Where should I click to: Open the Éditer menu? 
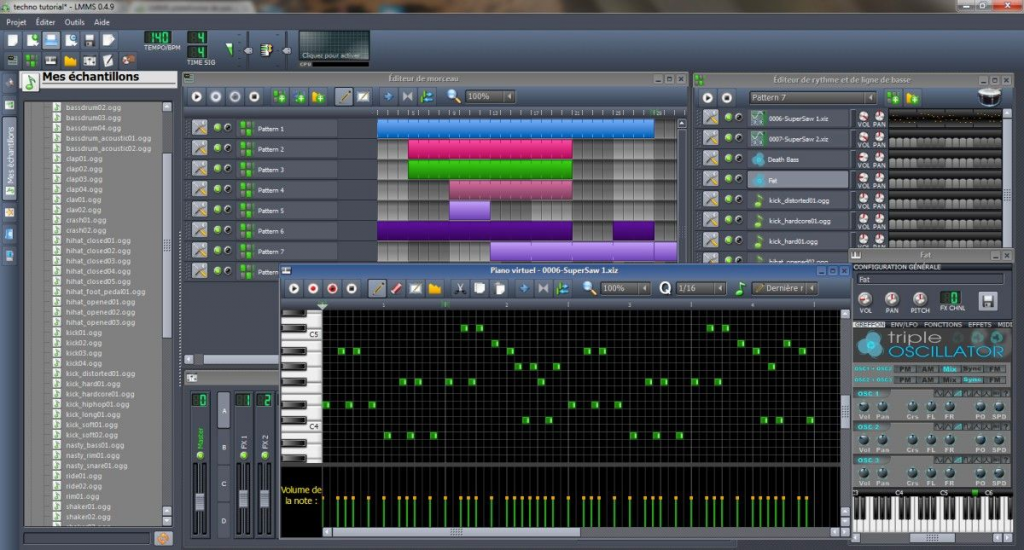tap(45, 22)
